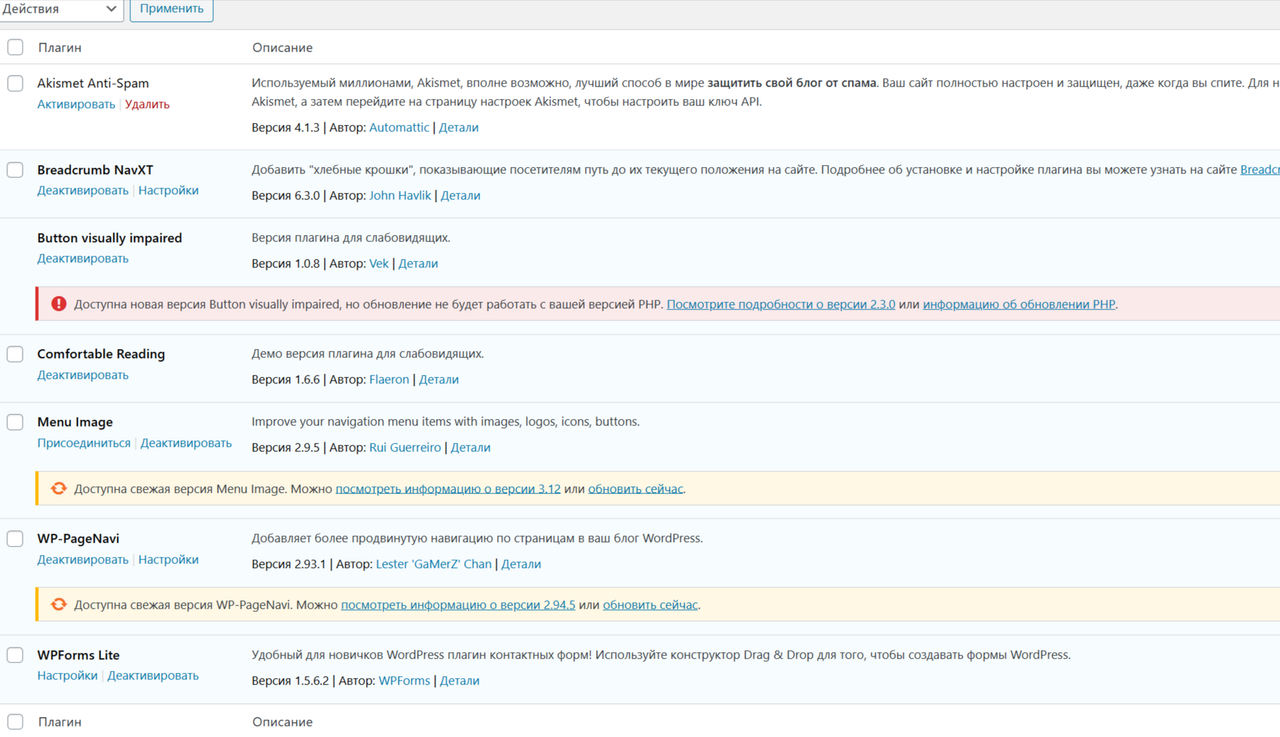Activate the Akismet Anti-Spam plugin
Screen dimensions: 1280x737
76,104
